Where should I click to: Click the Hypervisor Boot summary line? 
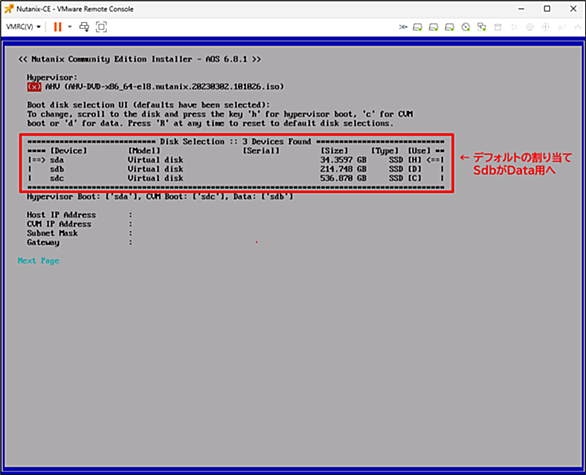coord(160,197)
